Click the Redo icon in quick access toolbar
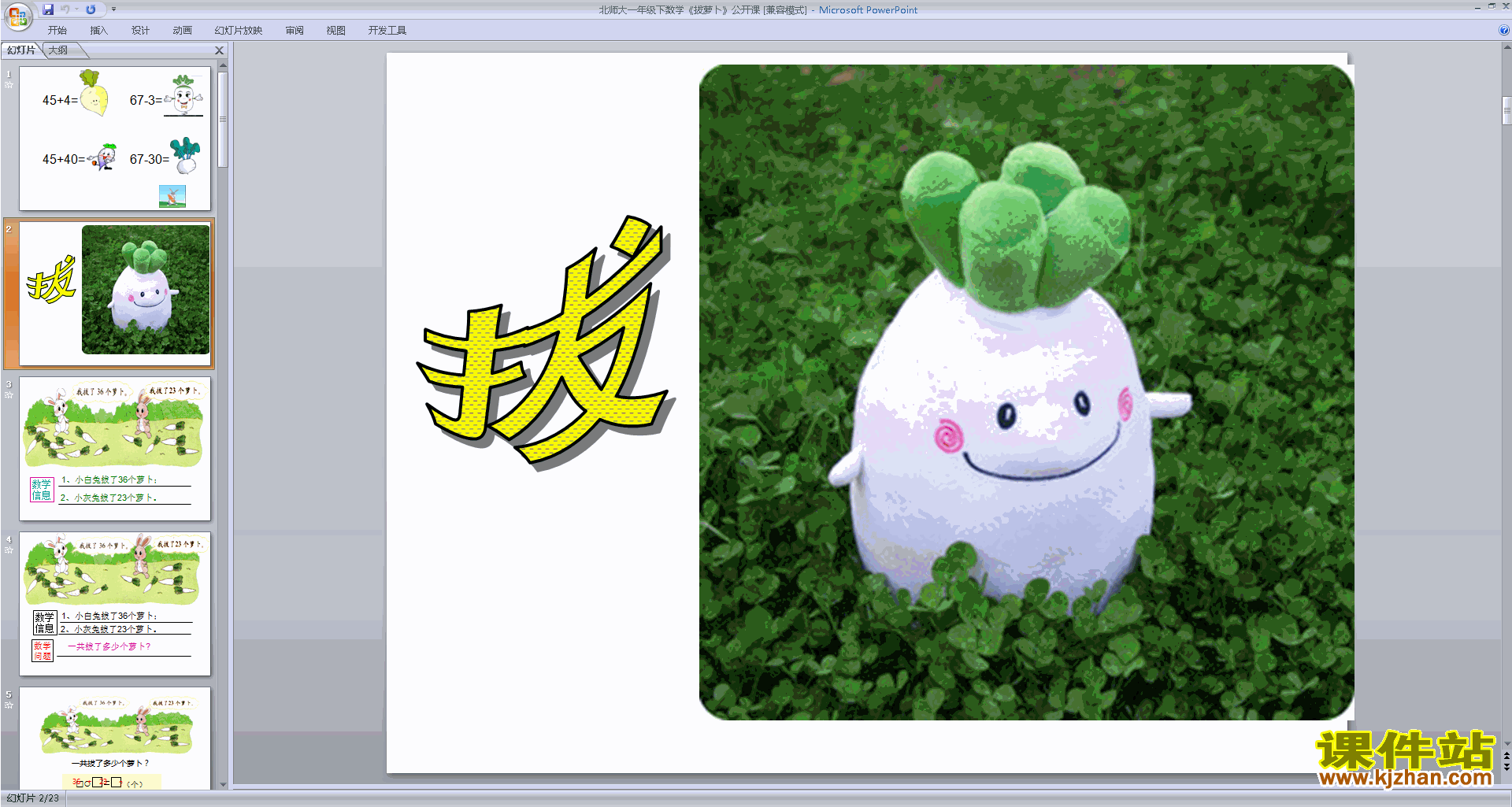This screenshot has width=1512, height=807. tap(91, 9)
